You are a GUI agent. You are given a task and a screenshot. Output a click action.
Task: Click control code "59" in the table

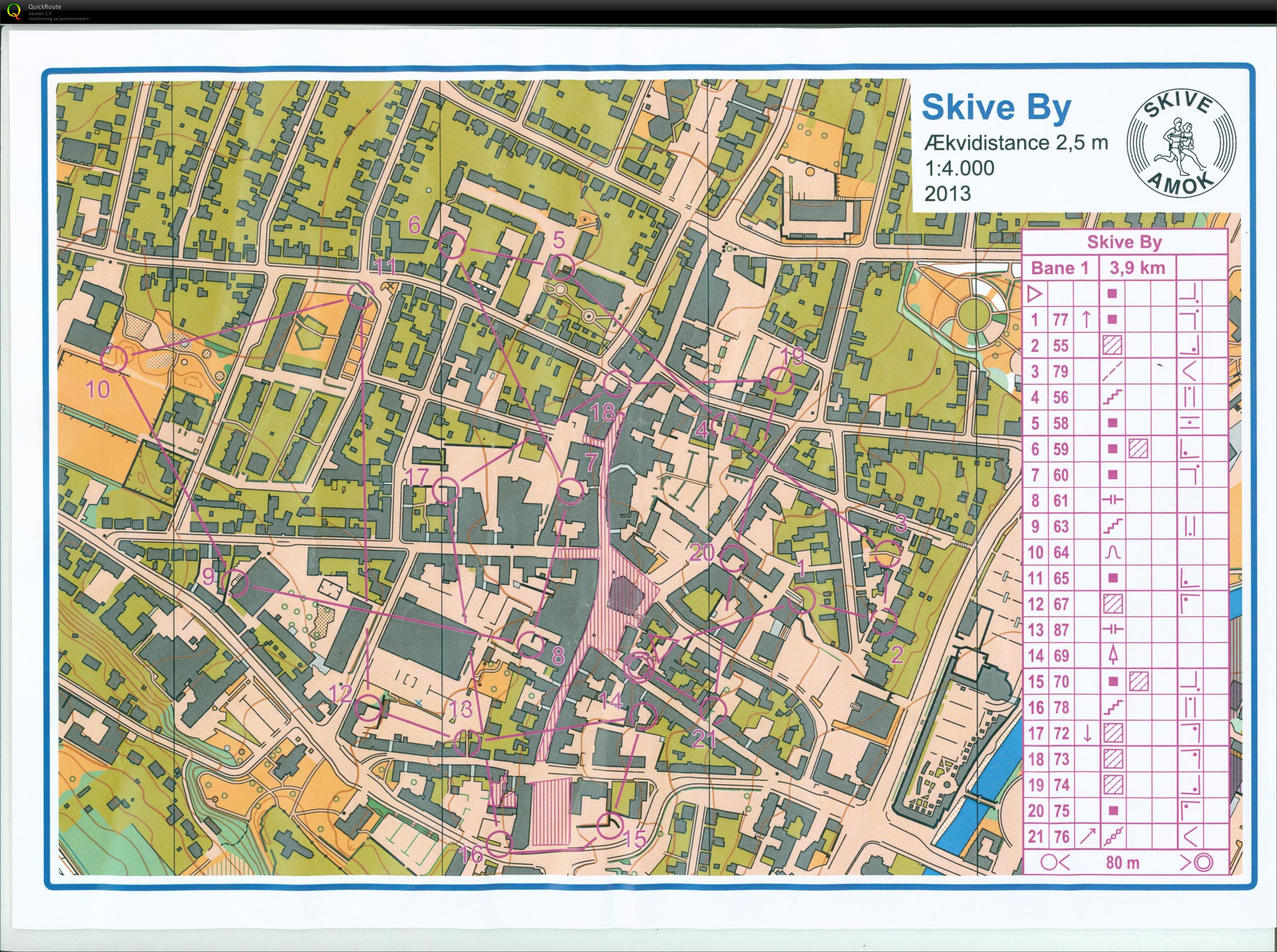(x=1060, y=449)
